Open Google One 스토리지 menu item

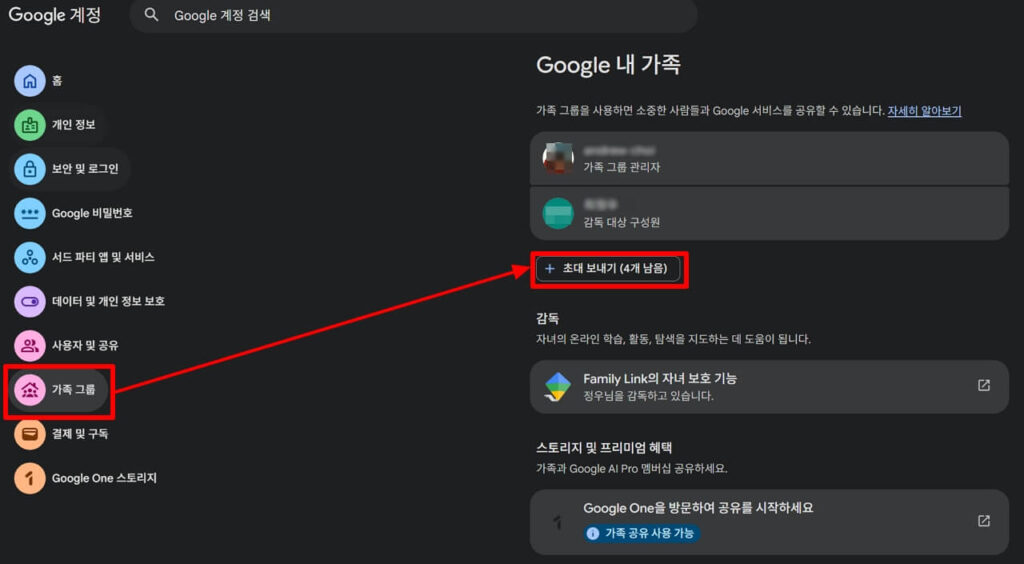(x=88, y=478)
